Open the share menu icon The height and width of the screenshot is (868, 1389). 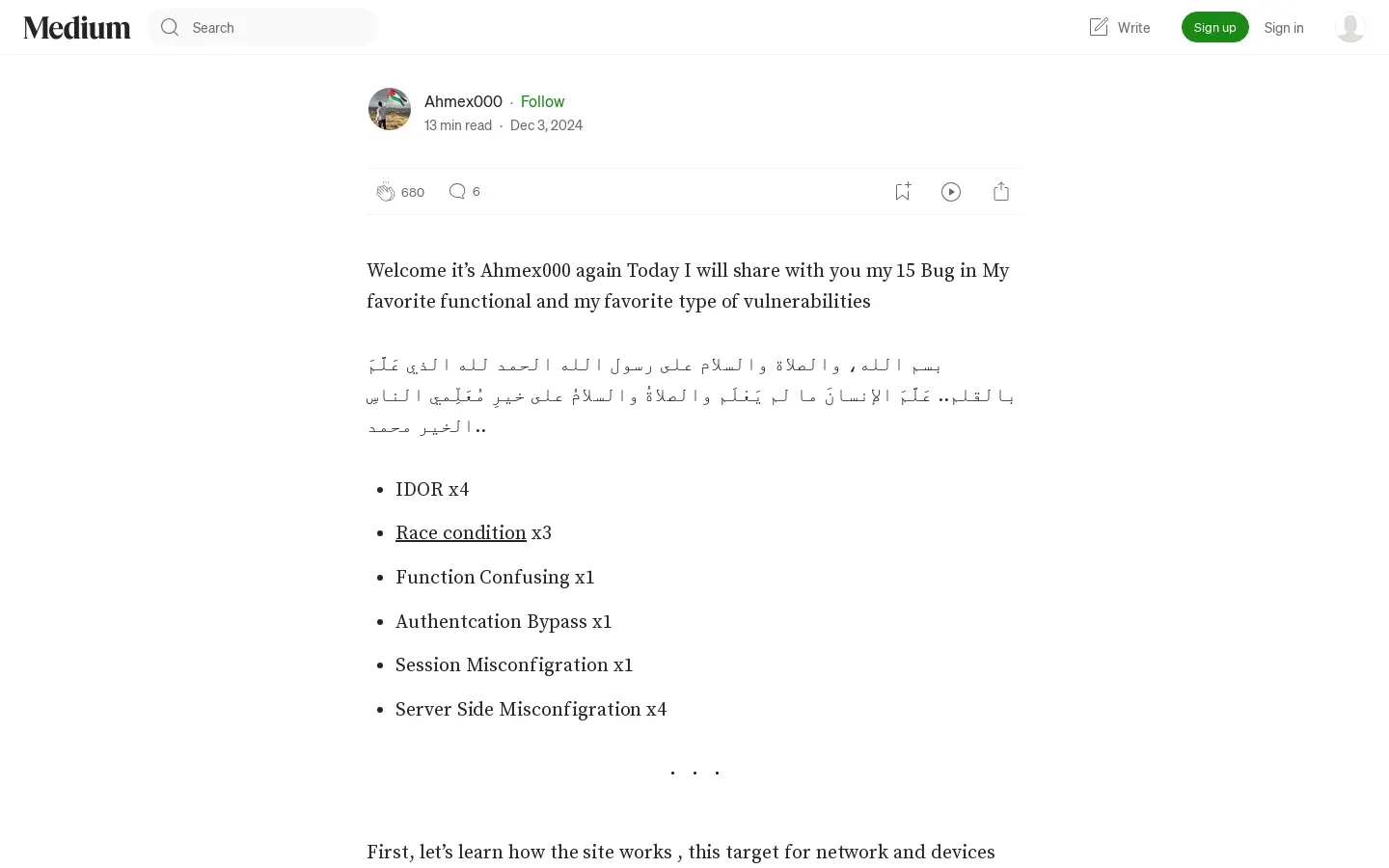[x=1001, y=192]
